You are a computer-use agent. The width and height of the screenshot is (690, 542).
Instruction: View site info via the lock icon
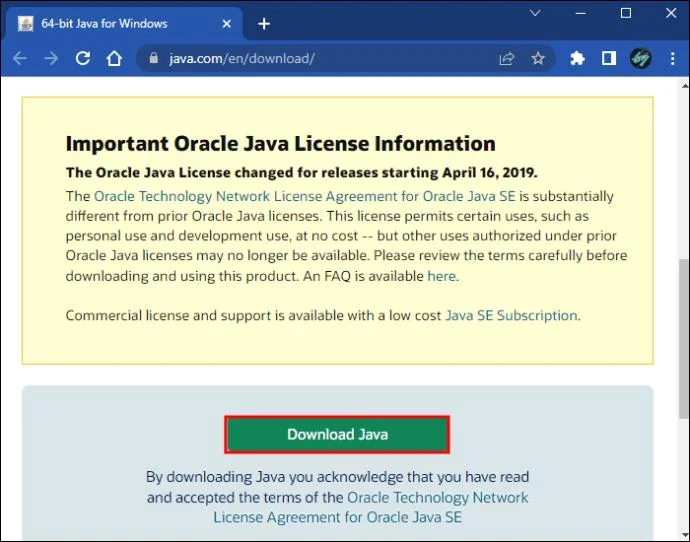154,58
